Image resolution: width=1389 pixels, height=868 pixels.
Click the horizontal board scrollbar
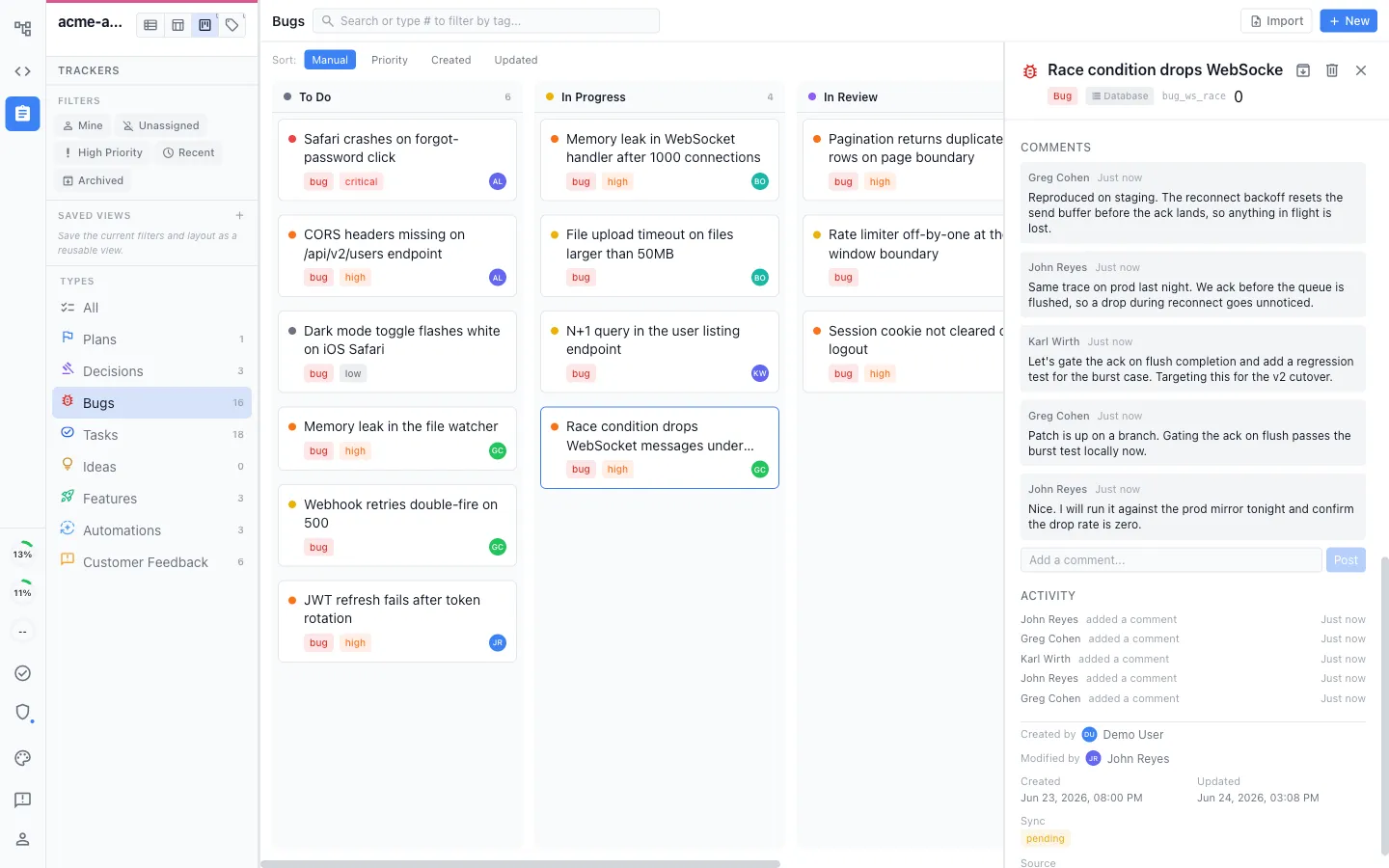521,864
